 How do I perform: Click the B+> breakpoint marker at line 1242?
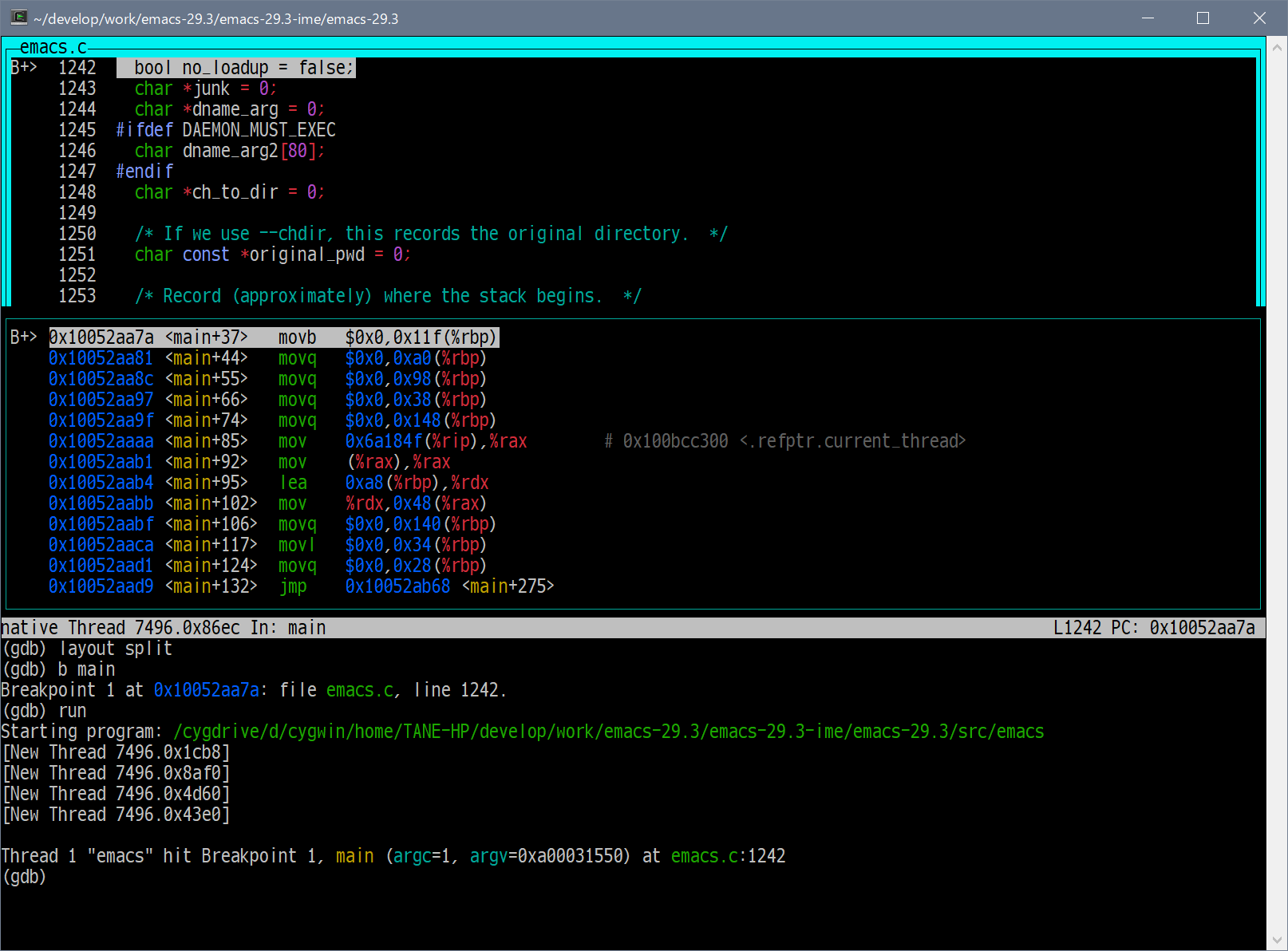click(x=24, y=68)
